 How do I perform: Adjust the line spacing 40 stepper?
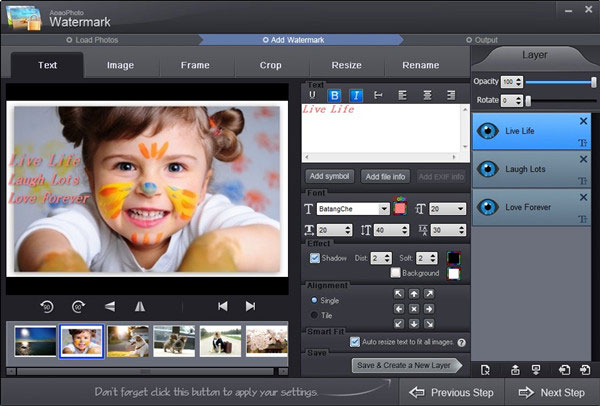(404, 230)
